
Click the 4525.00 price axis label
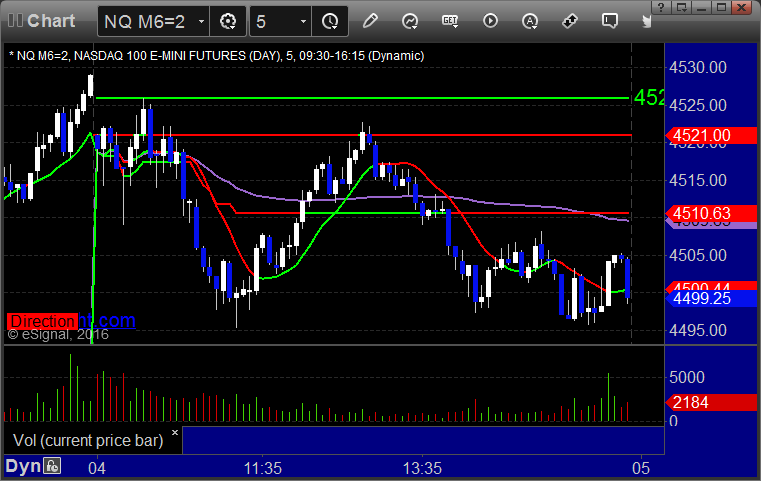tap(698, 105)
